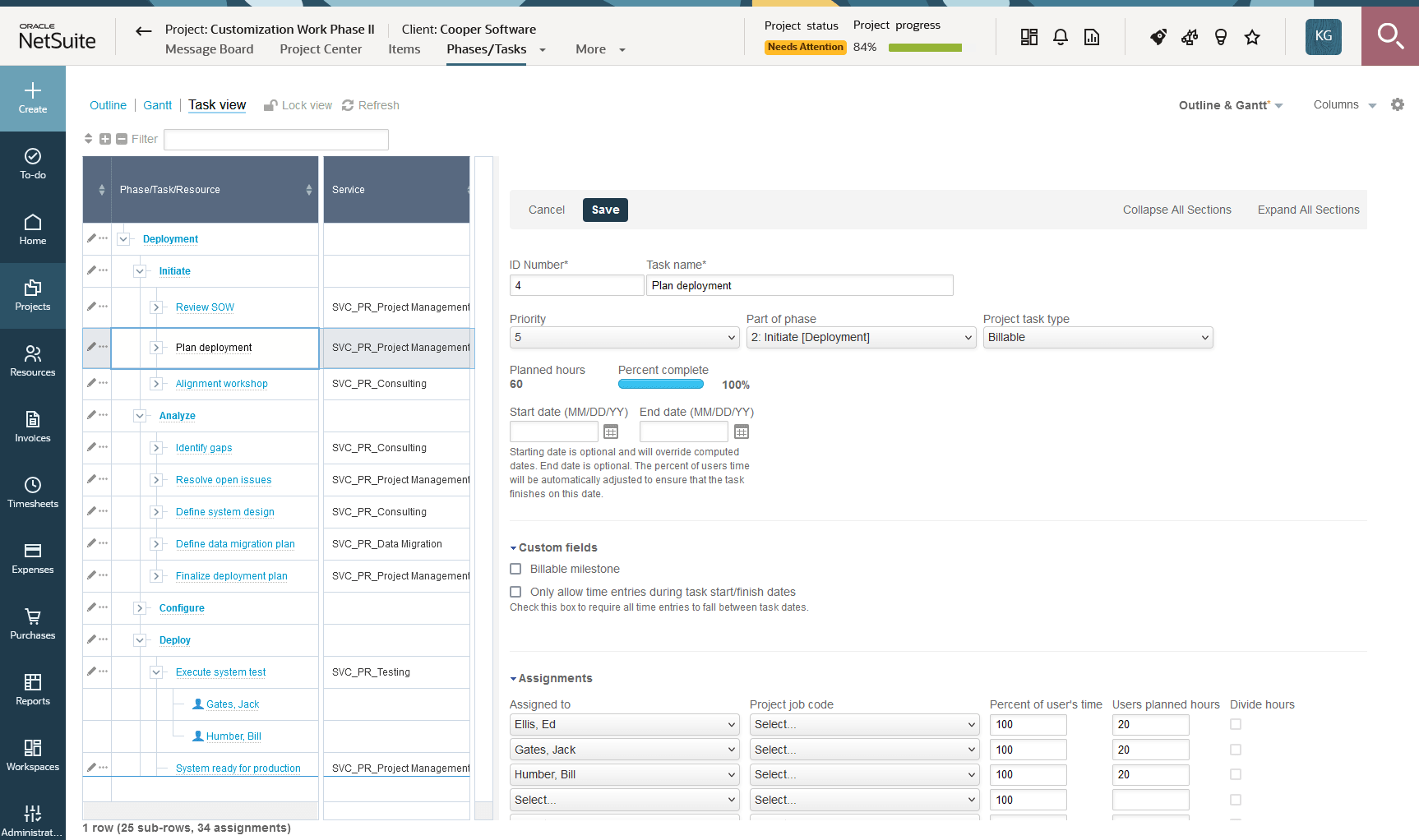The image size is (1419, 840).
Task: Open the Message Board tab
Action: coord(209,49)
